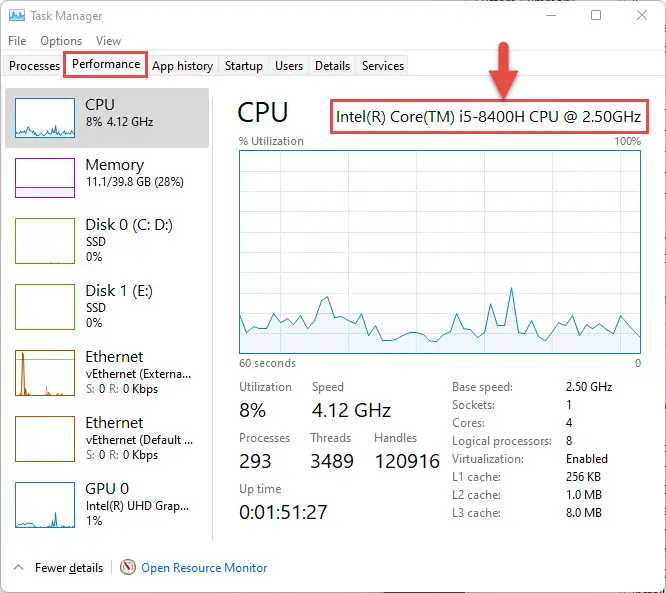
Task: Select the Disk 1 (E:) graph thumbnail
Action: tap(45, 307)
